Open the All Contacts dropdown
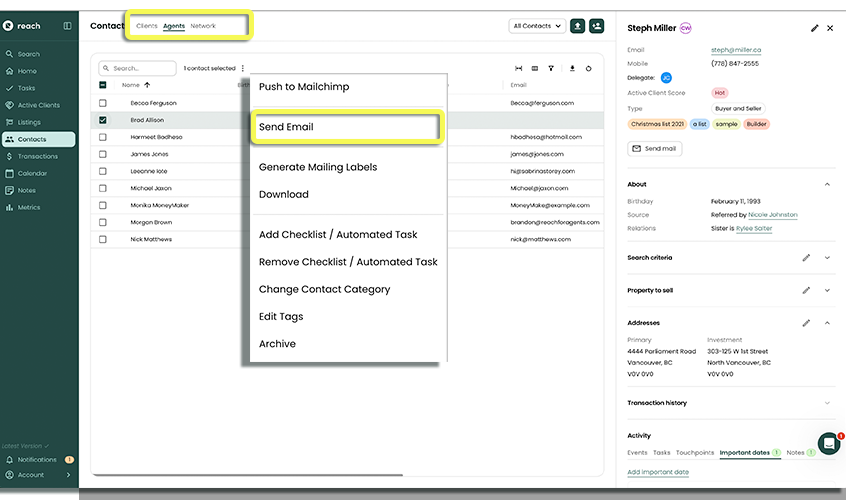Screen dimensions: 846x500 [x=537, y=26]
